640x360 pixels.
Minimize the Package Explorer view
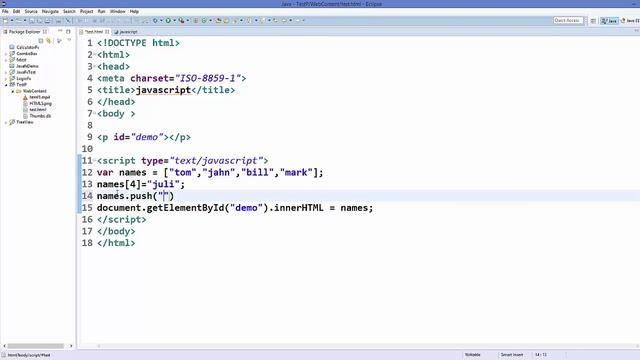pyautogui.click(x=60, y=31)
